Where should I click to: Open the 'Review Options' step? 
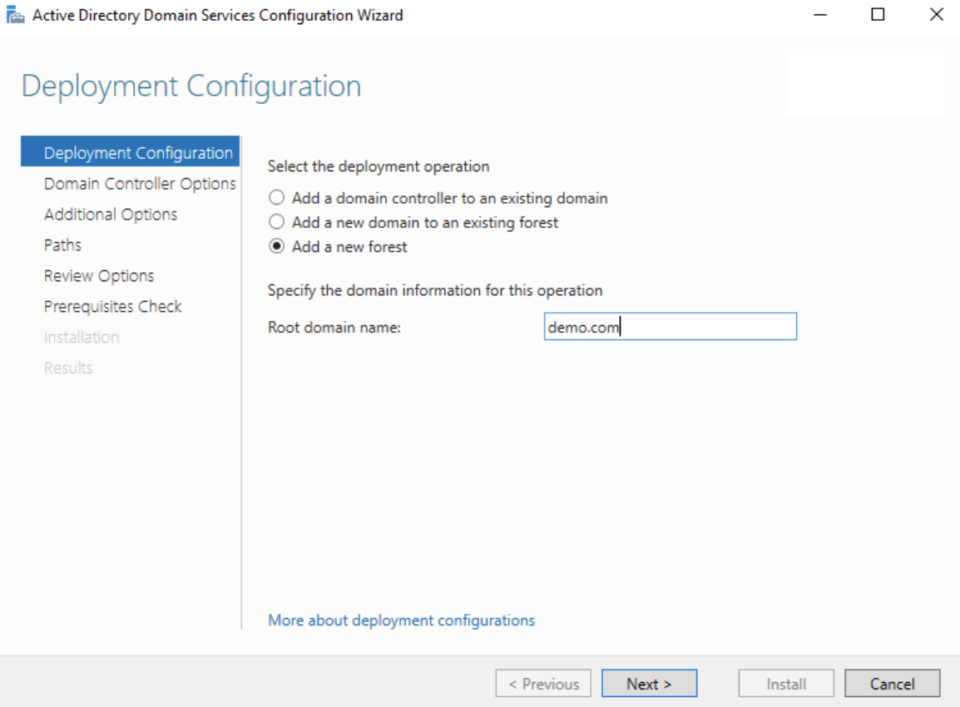click(99, 275)
